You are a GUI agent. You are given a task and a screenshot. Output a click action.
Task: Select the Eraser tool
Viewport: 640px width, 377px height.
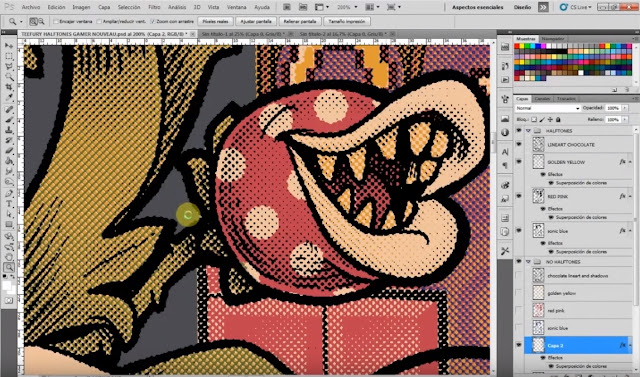[9, 151]
